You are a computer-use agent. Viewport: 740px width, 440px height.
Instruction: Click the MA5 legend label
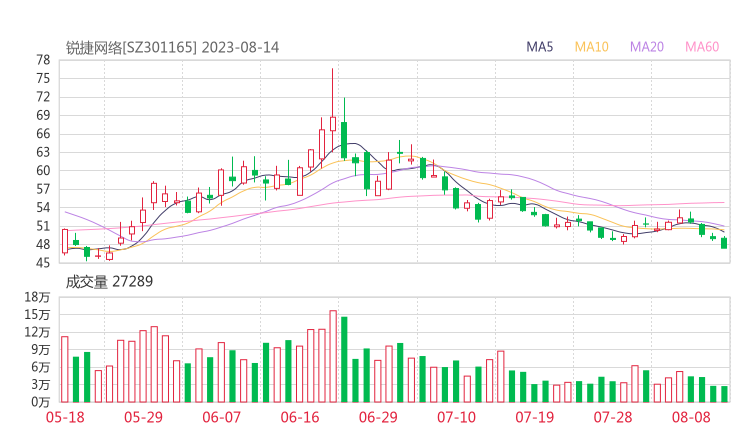coord(539,47)
